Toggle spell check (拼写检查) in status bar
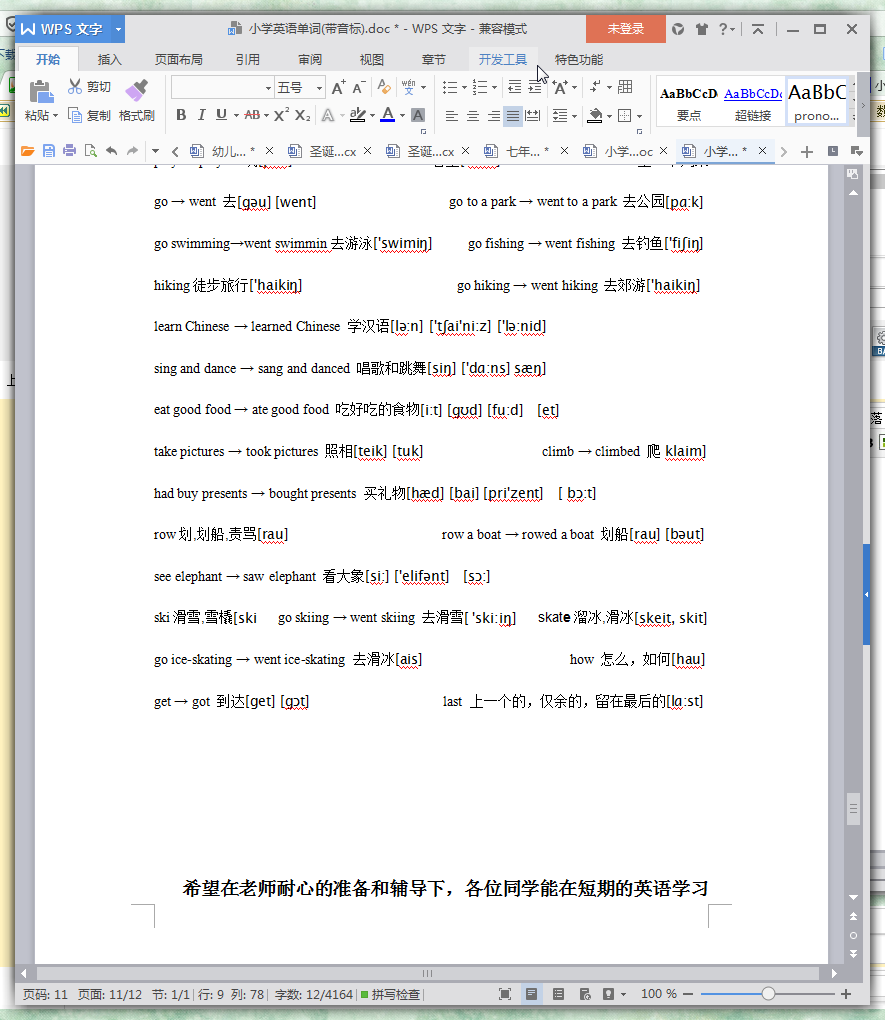The height and width of the screenshot is (1020, 885). (x=391, y=994)
